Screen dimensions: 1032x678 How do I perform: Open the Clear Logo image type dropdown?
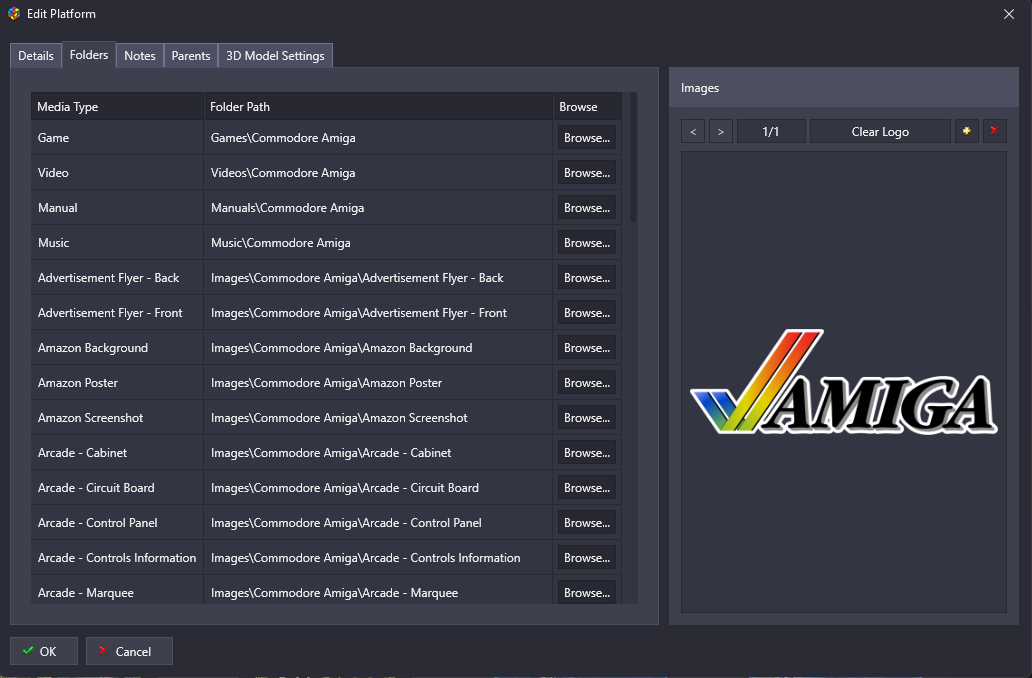pos(880,131)
